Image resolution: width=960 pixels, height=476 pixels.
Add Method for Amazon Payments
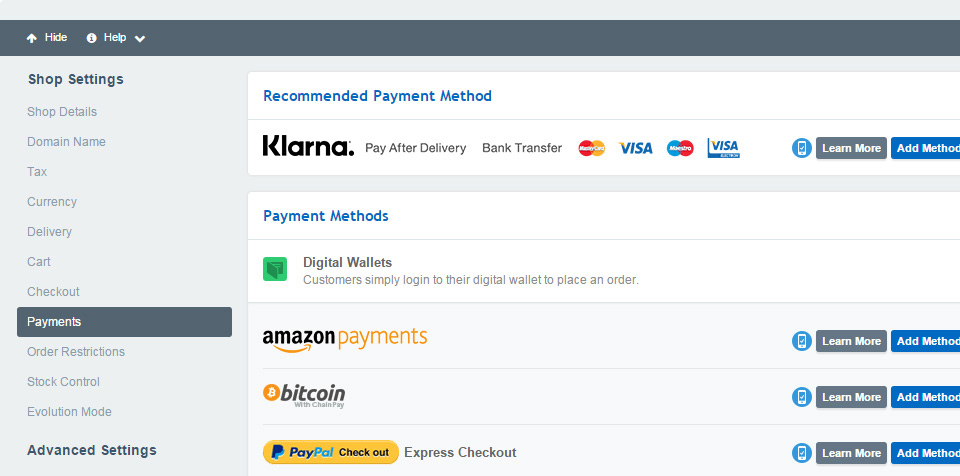[x=926, y=341]
